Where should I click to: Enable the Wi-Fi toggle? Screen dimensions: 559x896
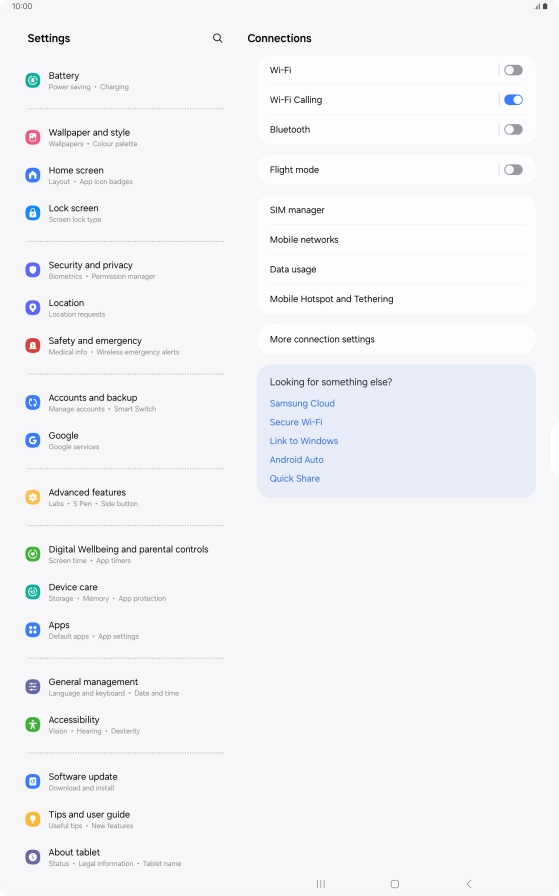coord(513,70)
